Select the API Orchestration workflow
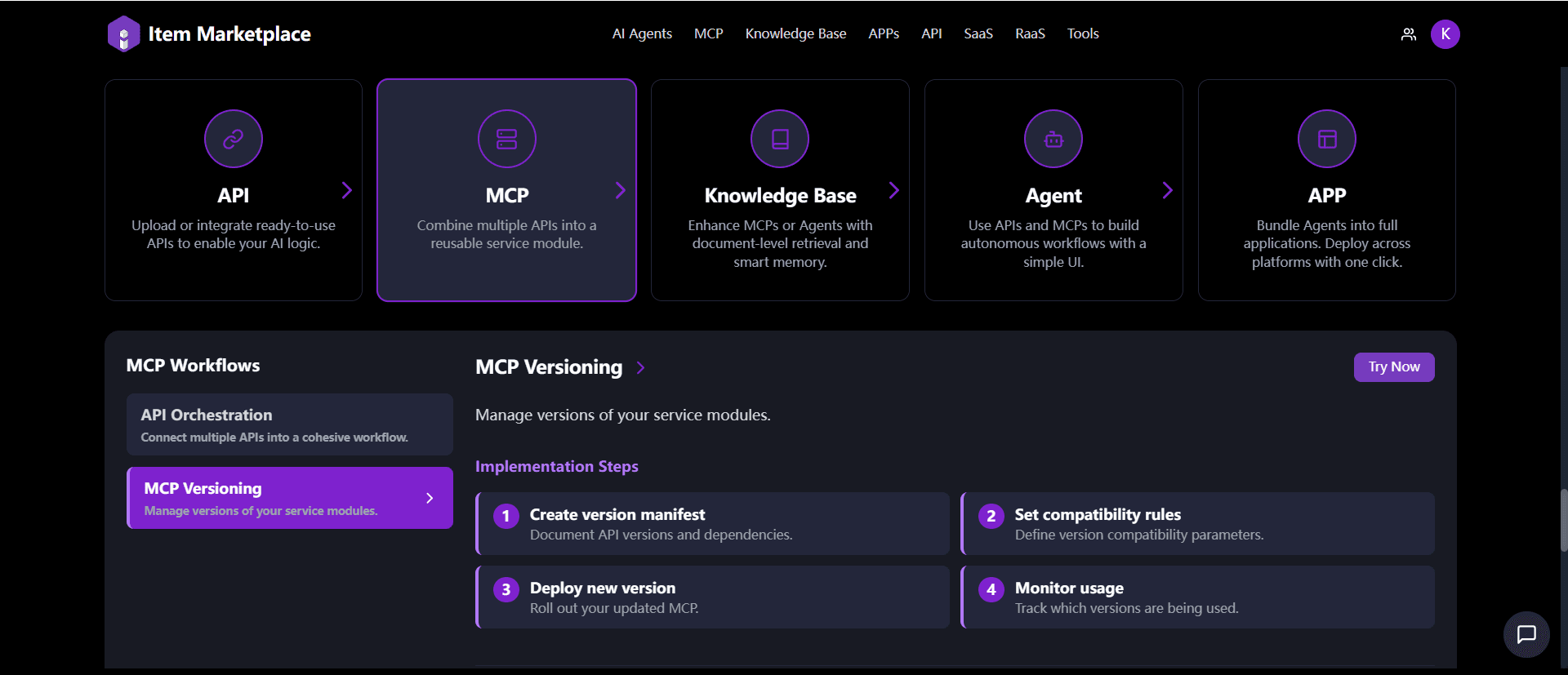 tap(290, 424)
